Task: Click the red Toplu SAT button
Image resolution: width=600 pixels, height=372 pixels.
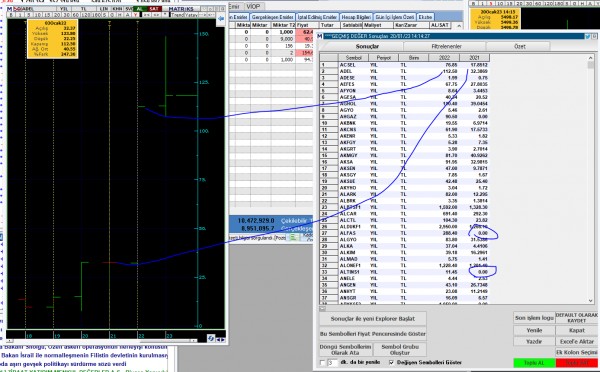Action: [x=577, y=363]
